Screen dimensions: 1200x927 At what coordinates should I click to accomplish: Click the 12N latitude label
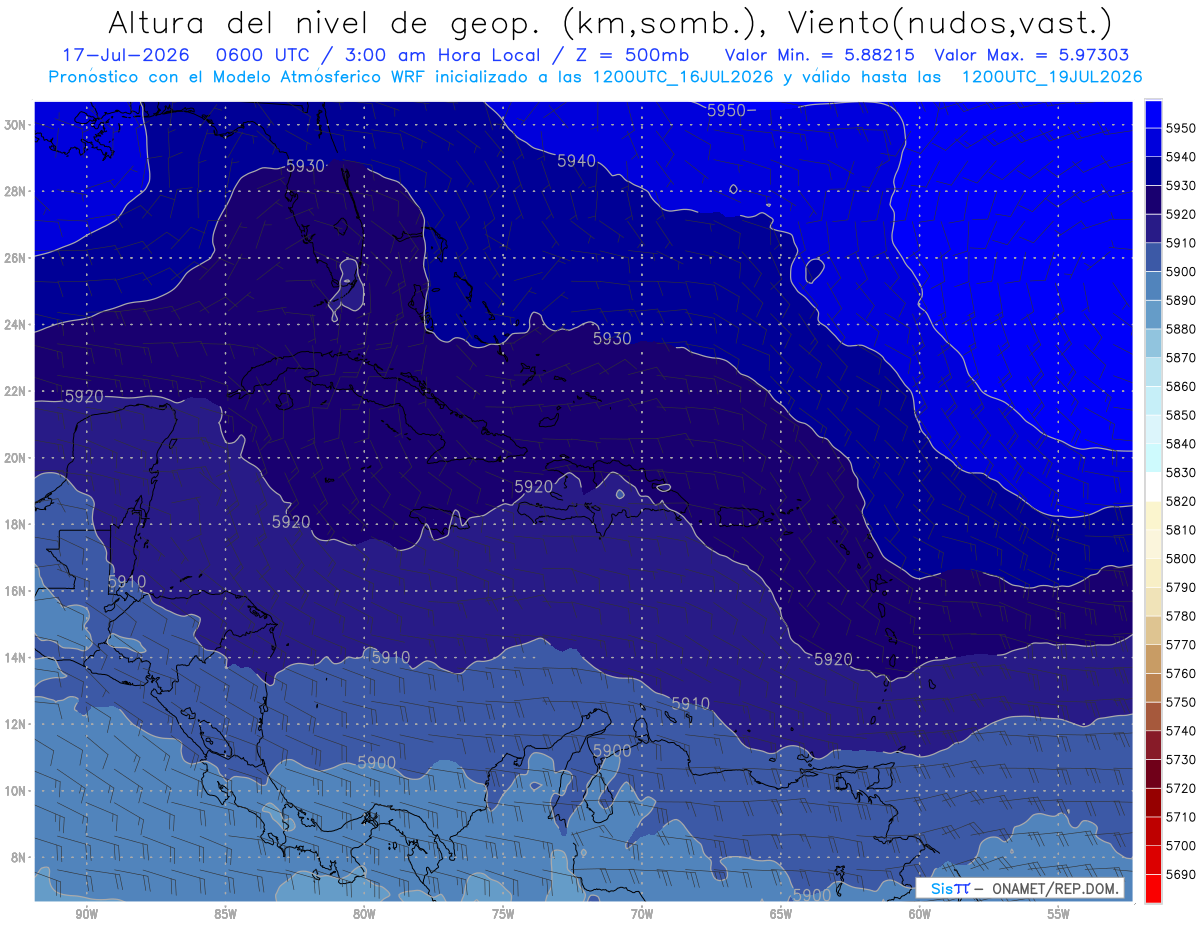[x=16, y=724]
